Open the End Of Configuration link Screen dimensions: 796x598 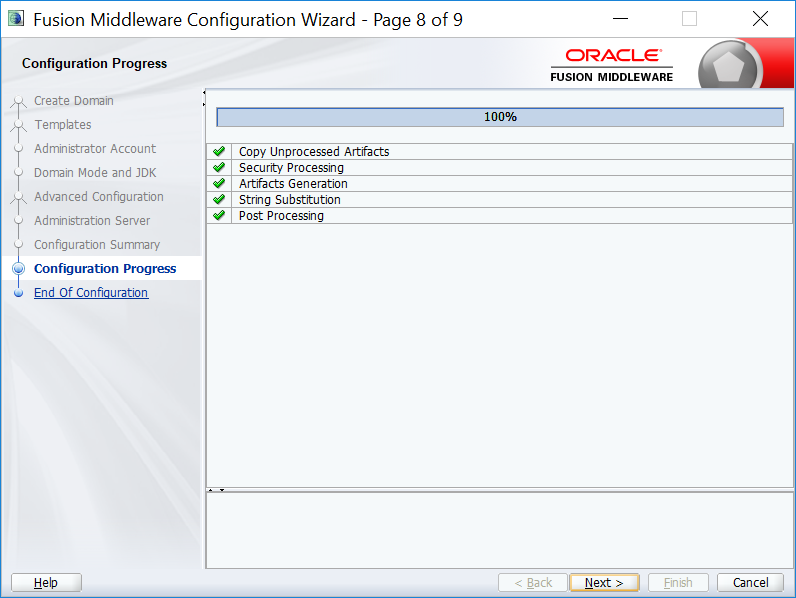pos(91,293)
